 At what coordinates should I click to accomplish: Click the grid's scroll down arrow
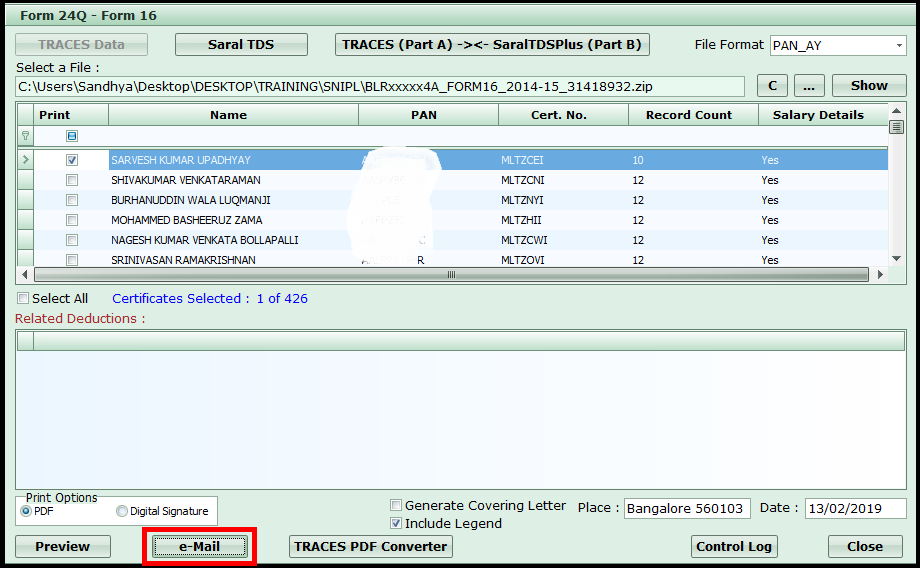(x=896, y=259)
